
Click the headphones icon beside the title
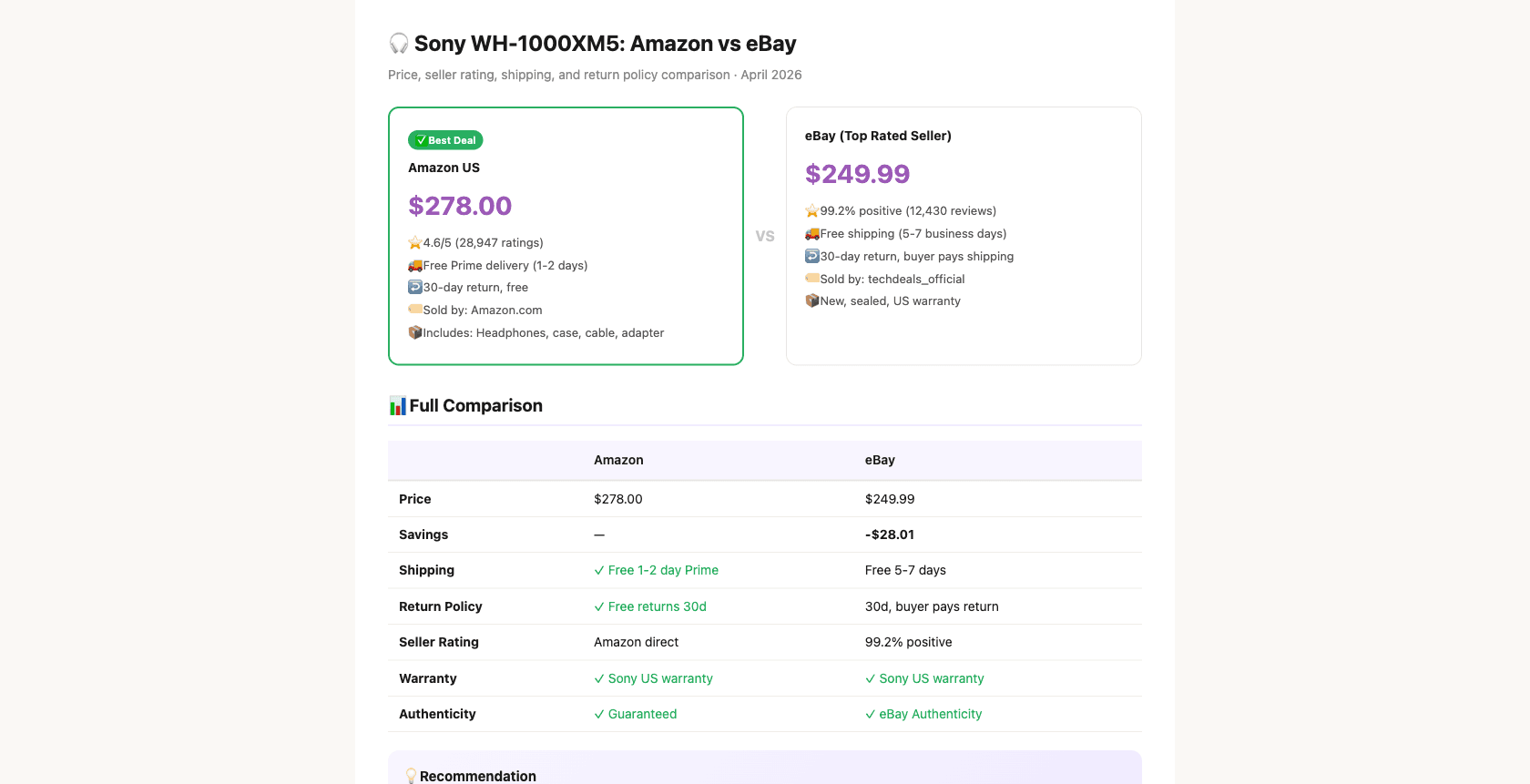click(399, 44)
